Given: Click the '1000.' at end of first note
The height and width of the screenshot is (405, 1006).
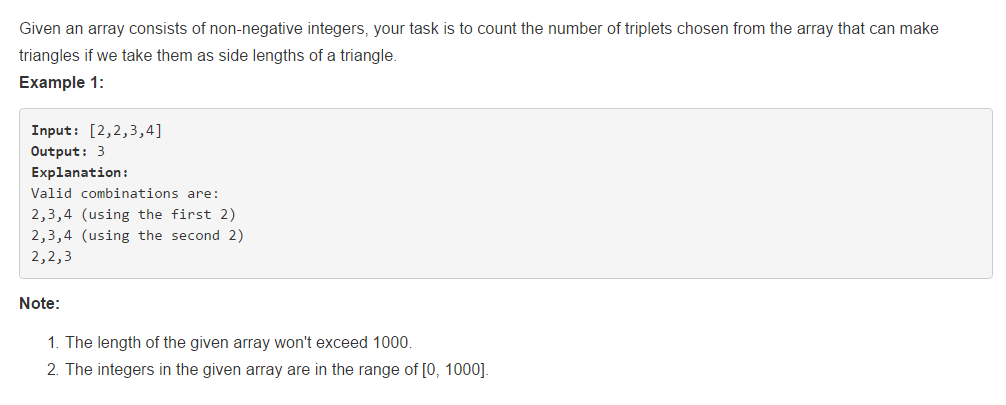Looking at the screenshot, I should (x=392, y=343).
